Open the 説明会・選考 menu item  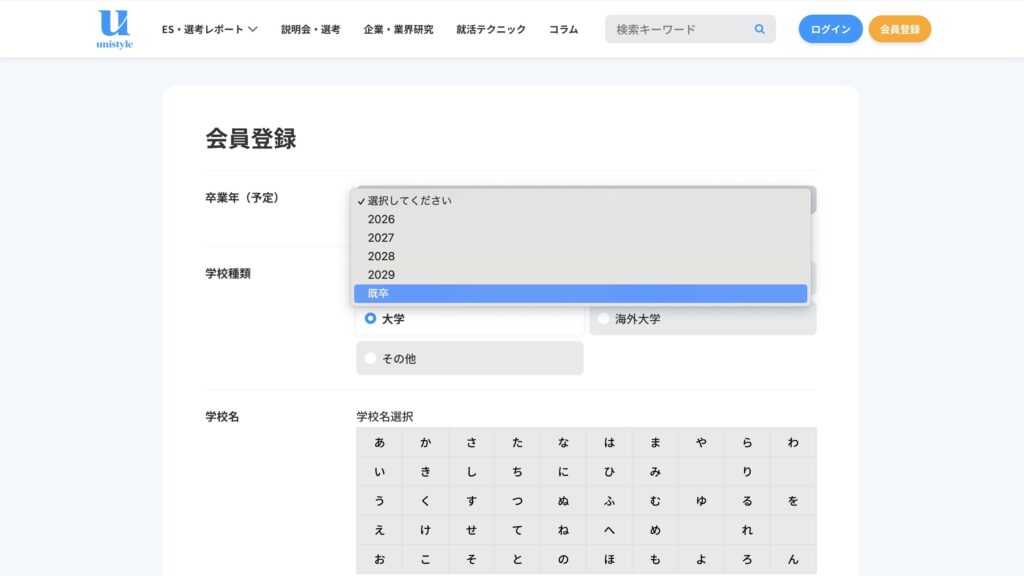pos(310,30)
